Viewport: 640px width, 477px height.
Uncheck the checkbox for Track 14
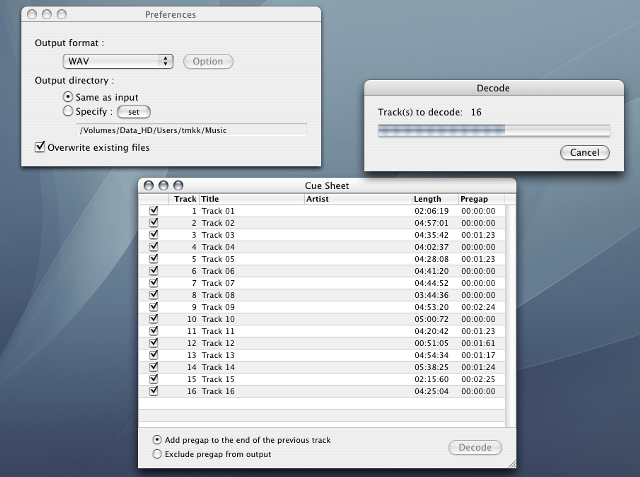[x=153, y=367]
